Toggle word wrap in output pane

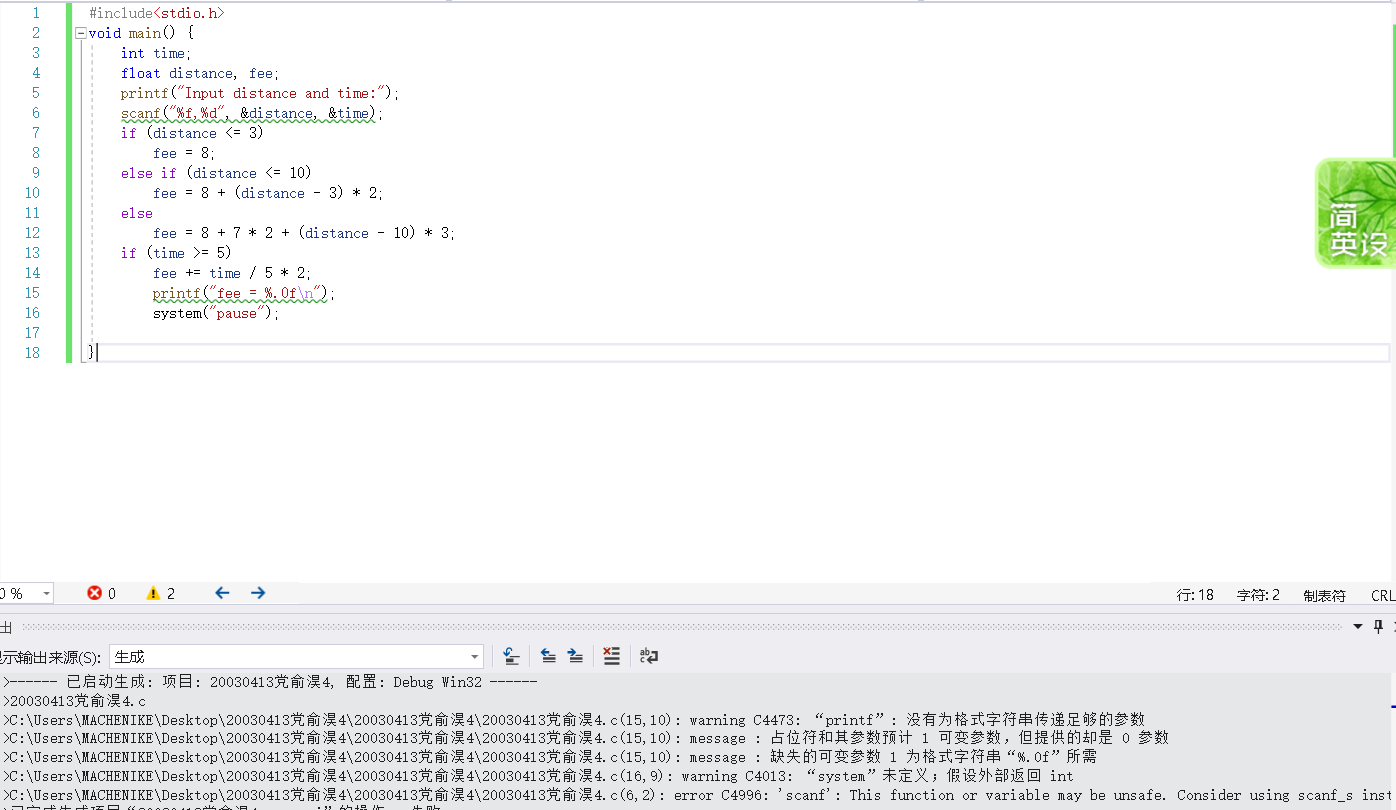pyautogui.click(x=649, y=656)
